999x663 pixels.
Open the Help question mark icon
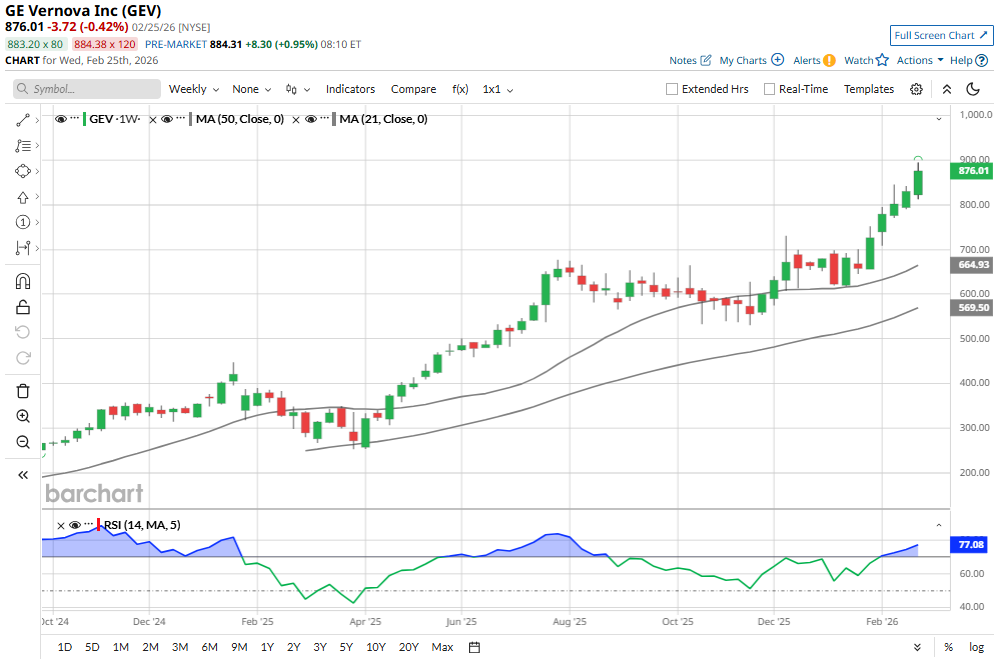[x=982, y=61]
